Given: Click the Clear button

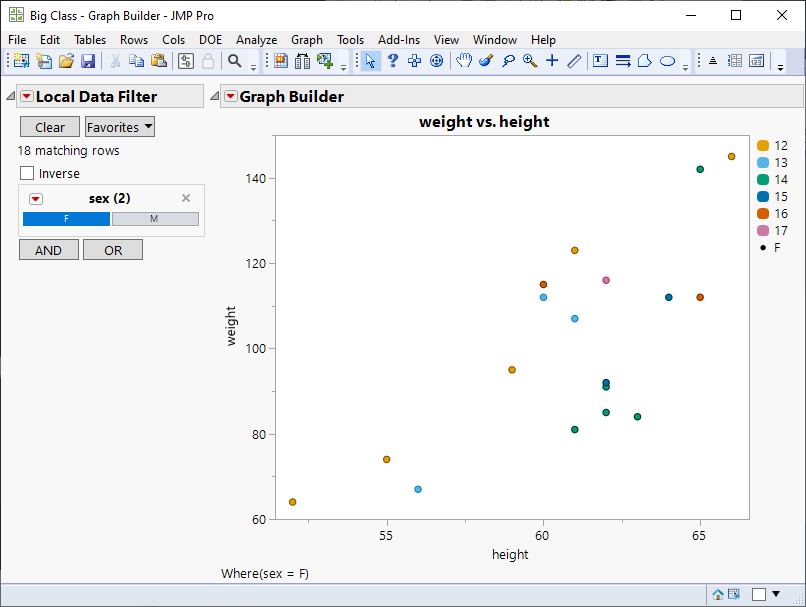Looking at the screenshot, I should [50, 127].
